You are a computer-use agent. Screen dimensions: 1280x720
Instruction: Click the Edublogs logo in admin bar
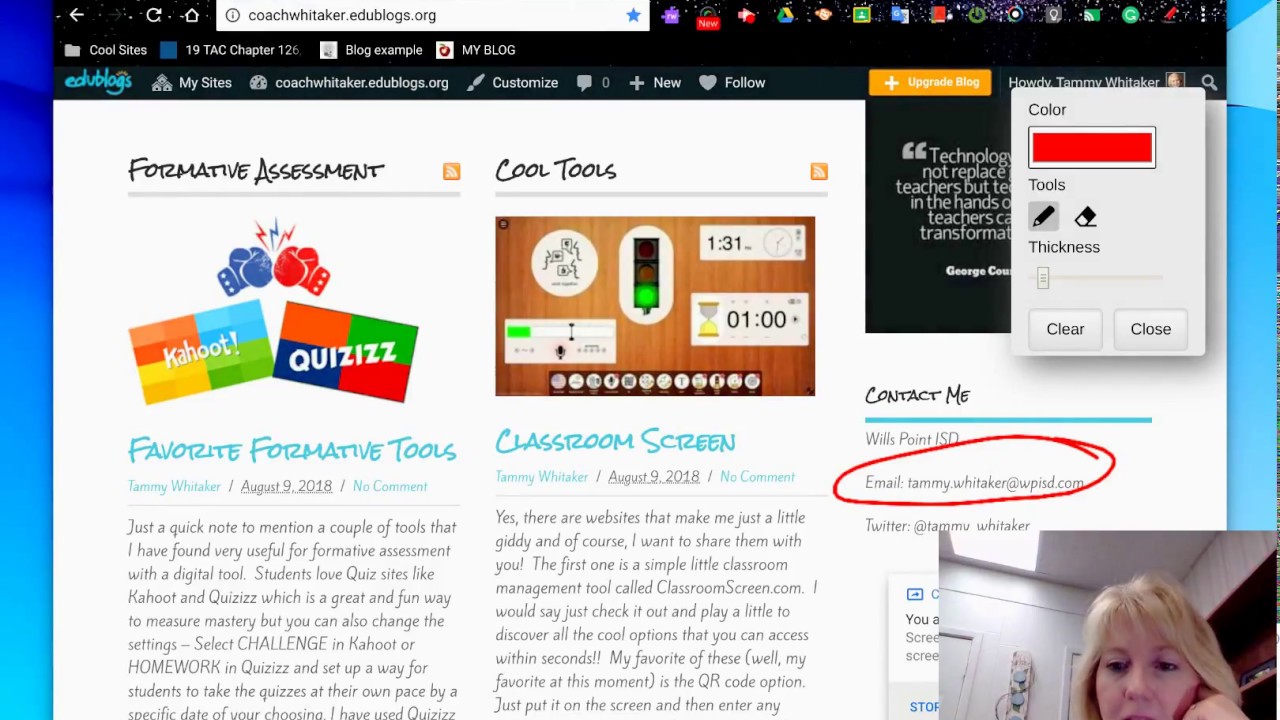(x=98, y=82)
